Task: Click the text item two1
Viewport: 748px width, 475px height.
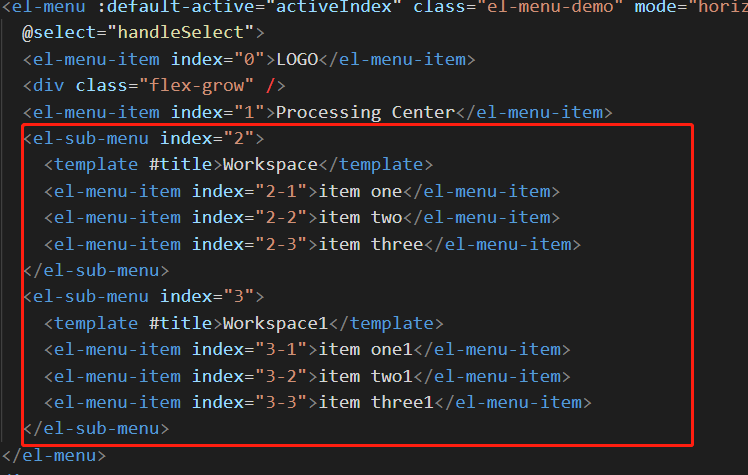Action: coord(365,376)
